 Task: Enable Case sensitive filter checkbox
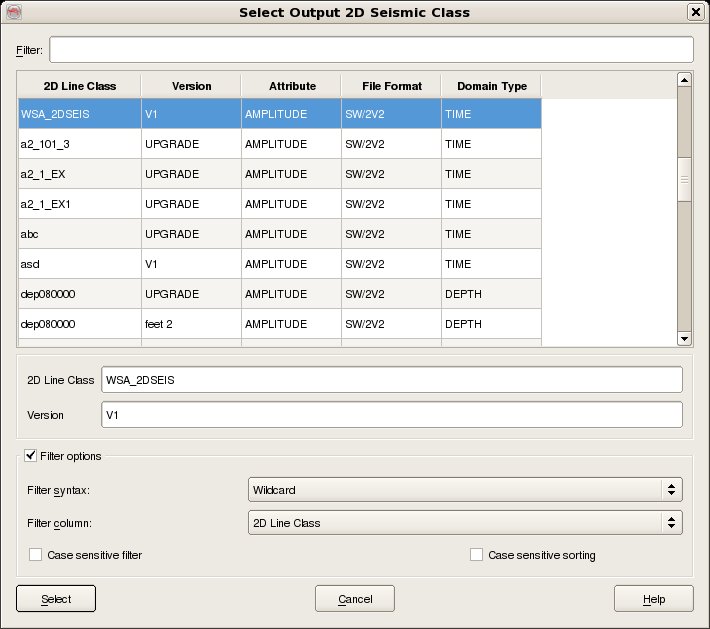point(35,555)
